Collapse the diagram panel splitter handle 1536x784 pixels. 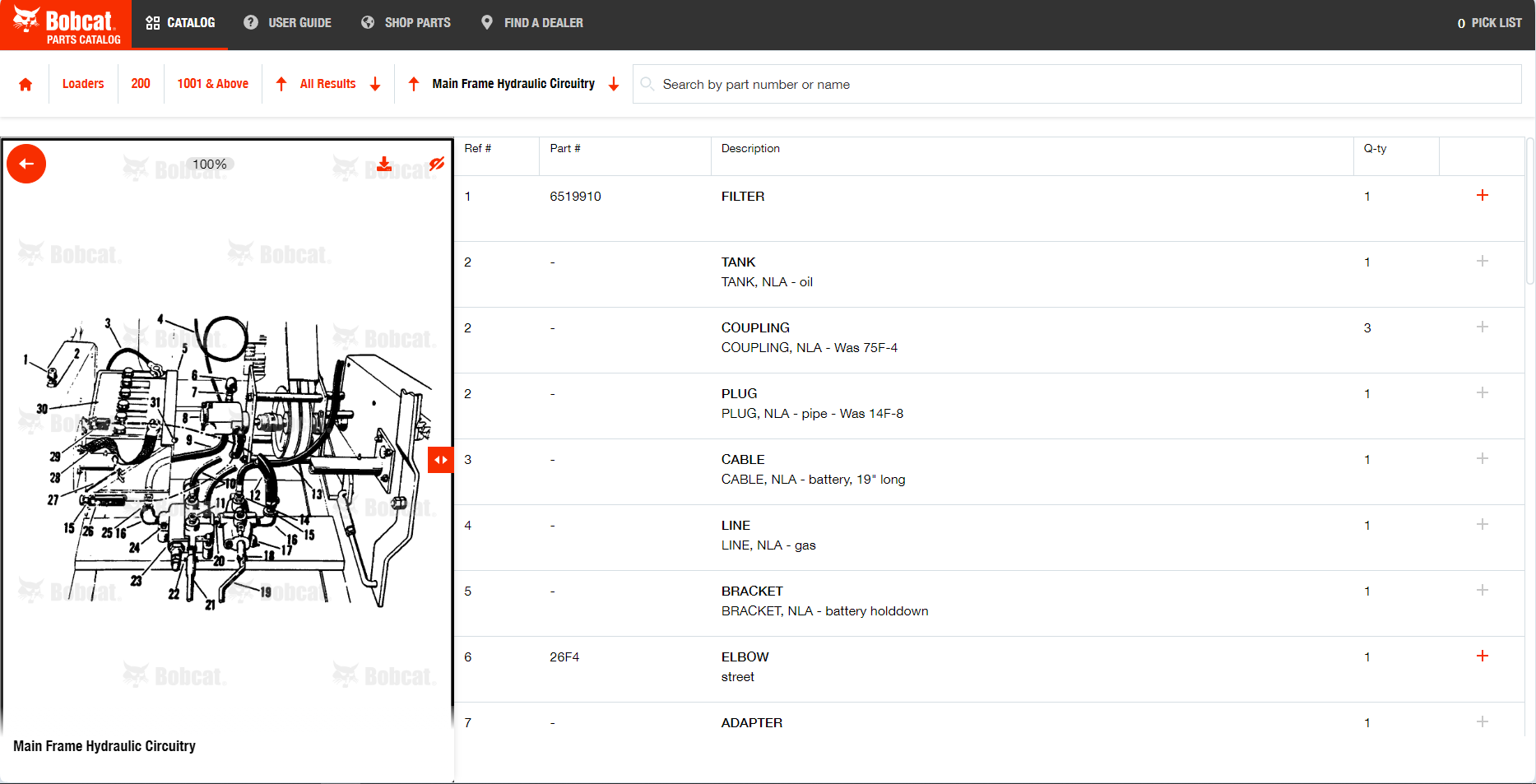441,460
